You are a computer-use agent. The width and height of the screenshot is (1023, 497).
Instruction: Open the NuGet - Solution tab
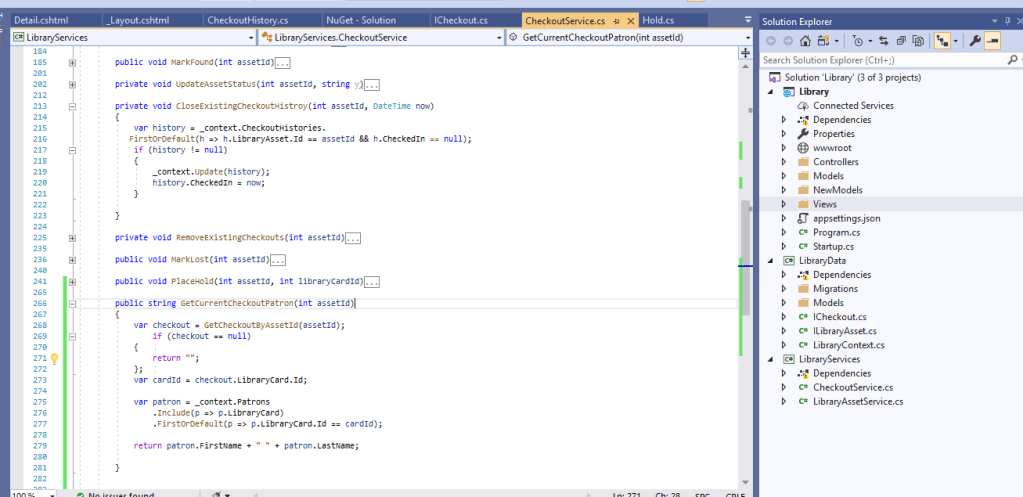(x=361, y=20)
